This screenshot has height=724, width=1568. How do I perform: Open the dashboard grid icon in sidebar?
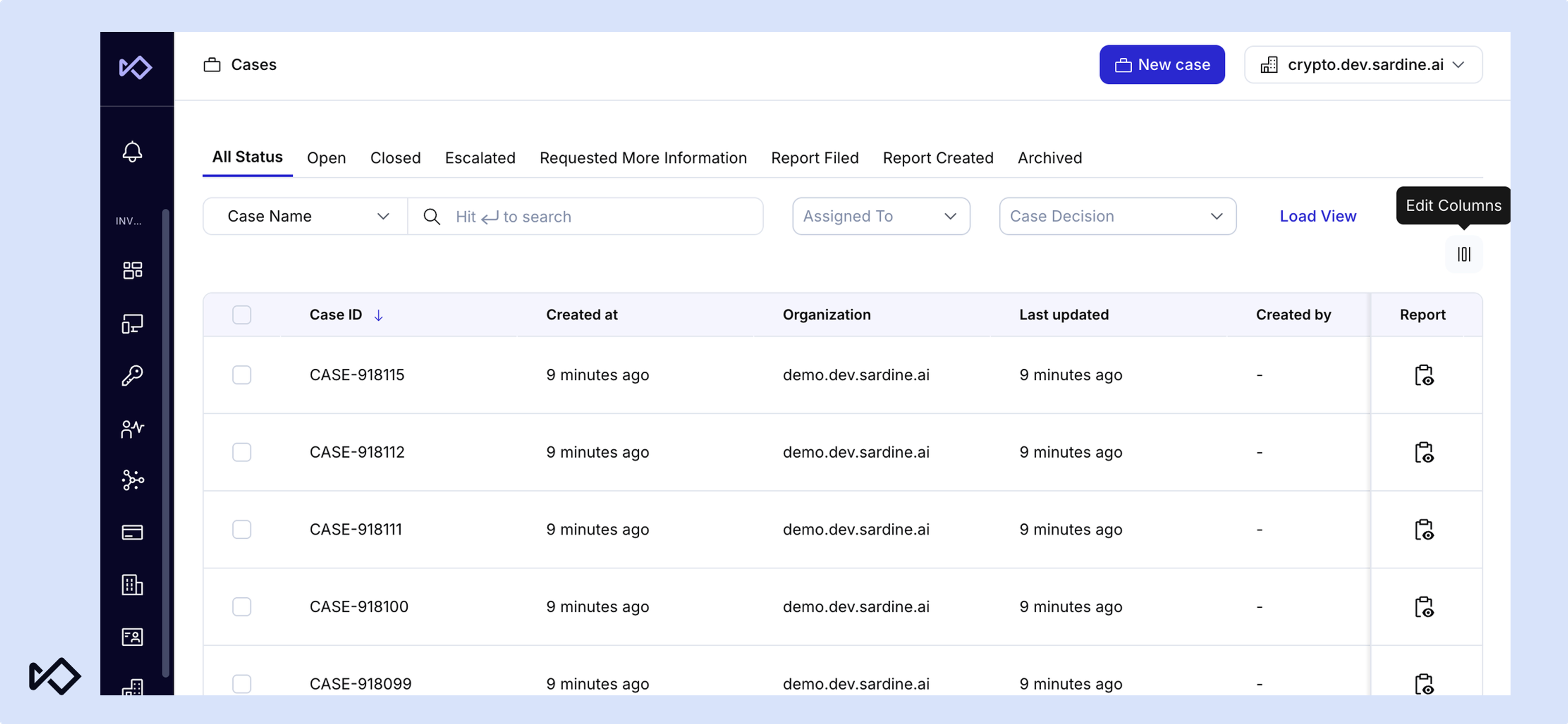pos(132,270)
